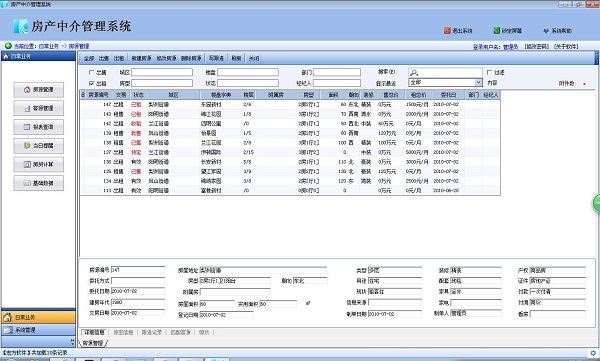Screen dimensions: 600x361
Task: Open 房源管理 in the left sidebar
Action: point(39,90)
